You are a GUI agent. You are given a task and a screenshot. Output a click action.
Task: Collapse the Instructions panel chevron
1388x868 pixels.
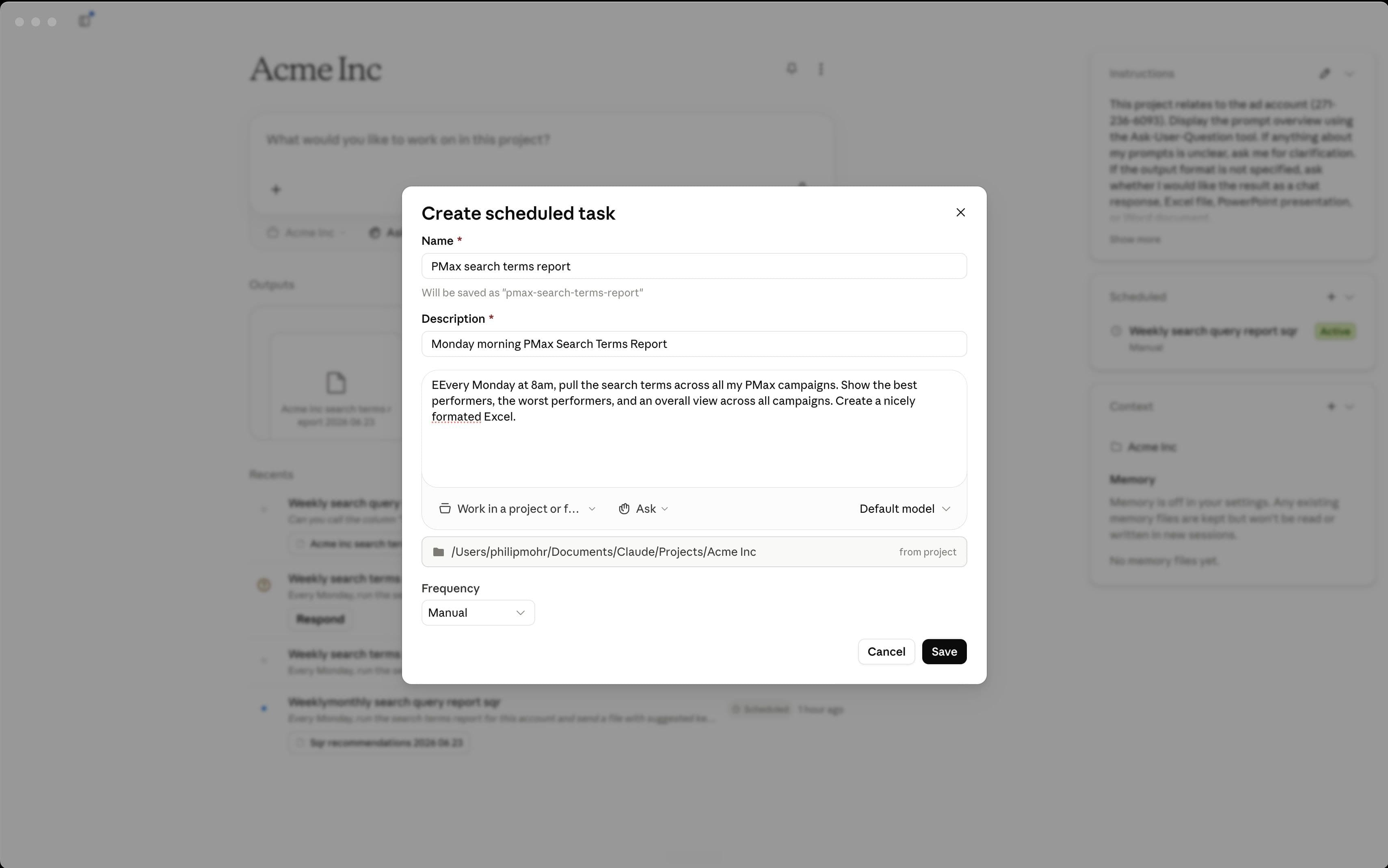click(x=1349, y=73)
